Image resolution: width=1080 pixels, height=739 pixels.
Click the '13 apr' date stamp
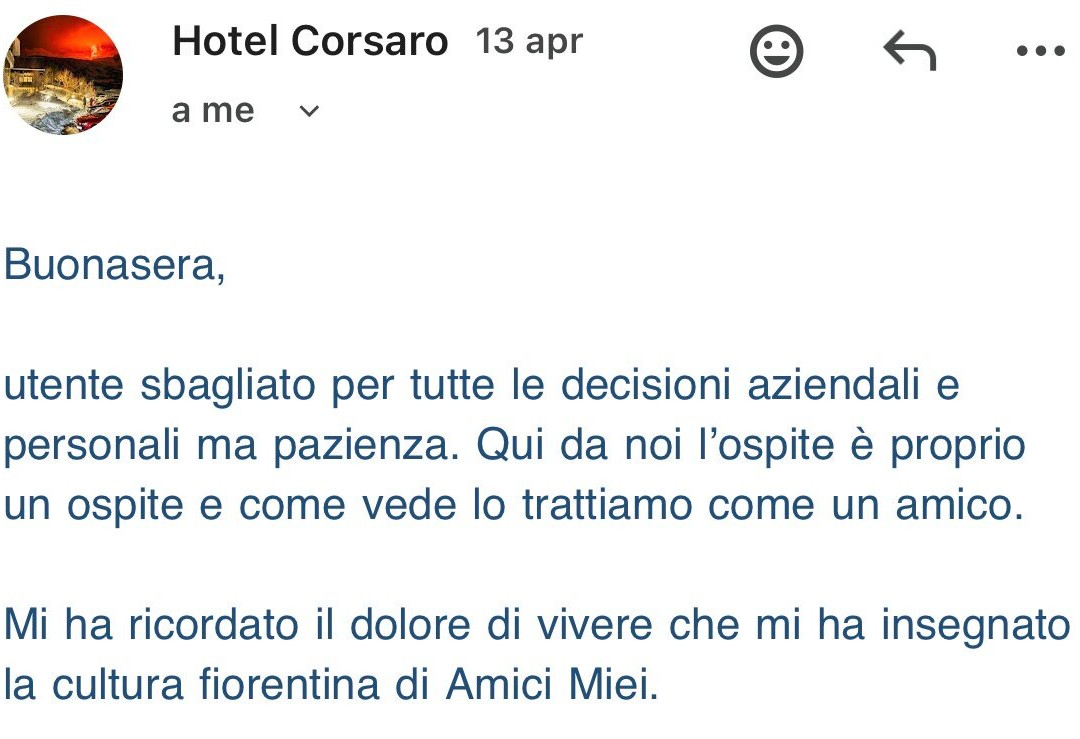pos(529,42)
